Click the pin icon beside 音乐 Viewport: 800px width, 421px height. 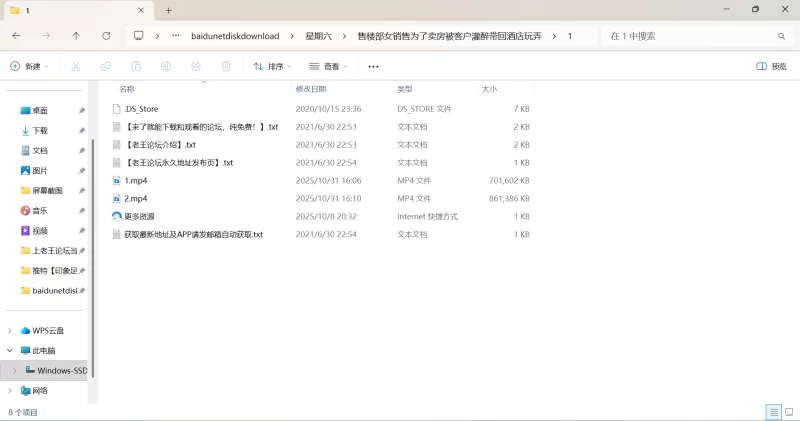tap(82, 210)
